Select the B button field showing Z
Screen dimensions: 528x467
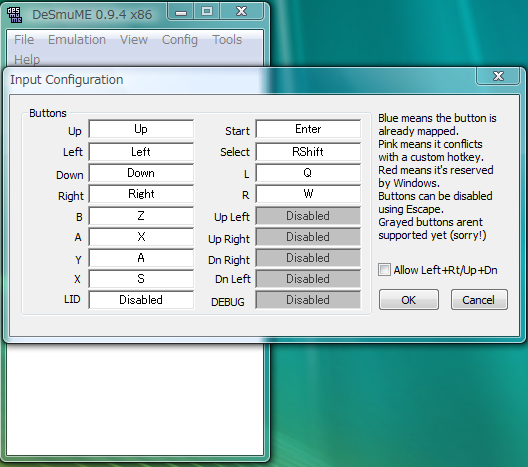pos(141,216)
